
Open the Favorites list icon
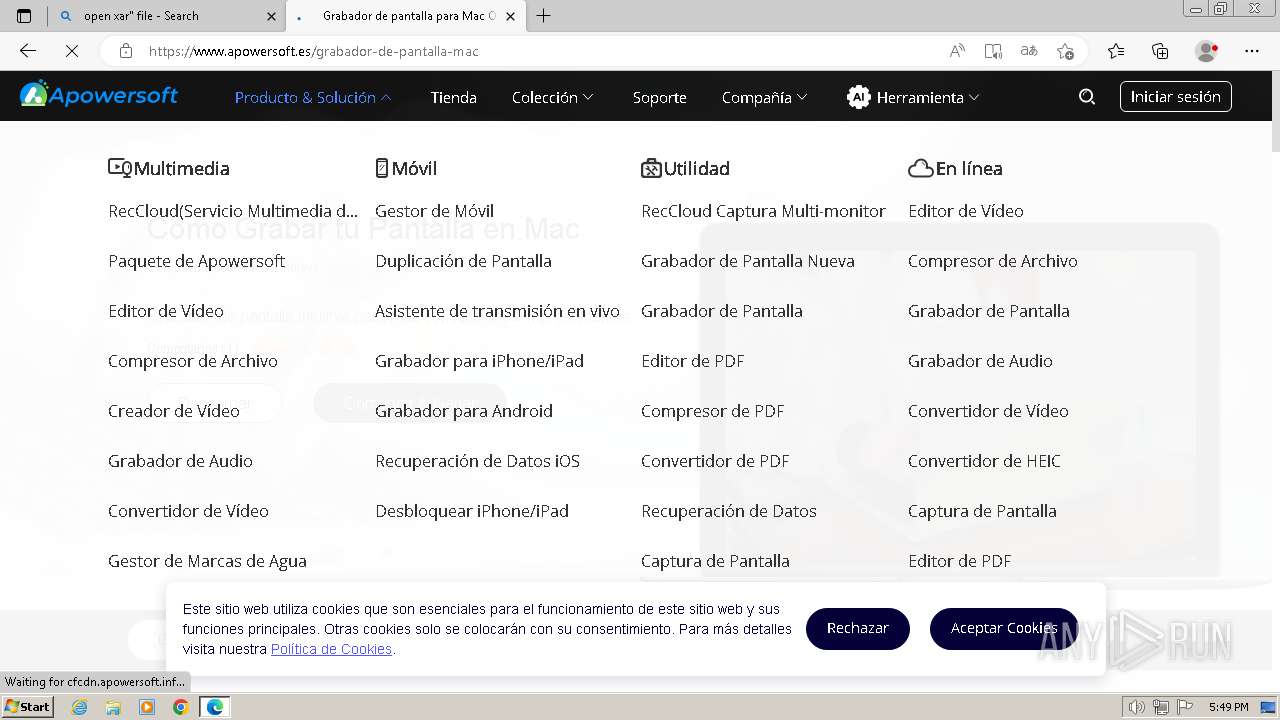click(1116, 51)
